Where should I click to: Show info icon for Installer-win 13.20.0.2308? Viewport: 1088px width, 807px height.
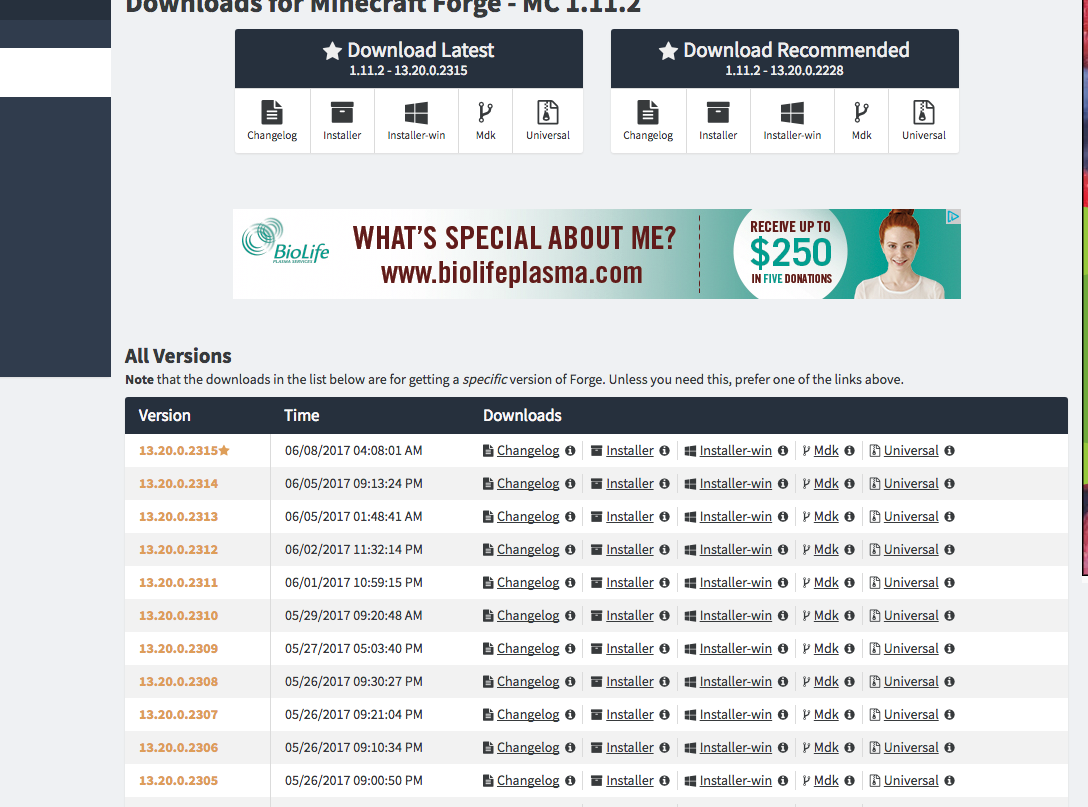[783, 681]
